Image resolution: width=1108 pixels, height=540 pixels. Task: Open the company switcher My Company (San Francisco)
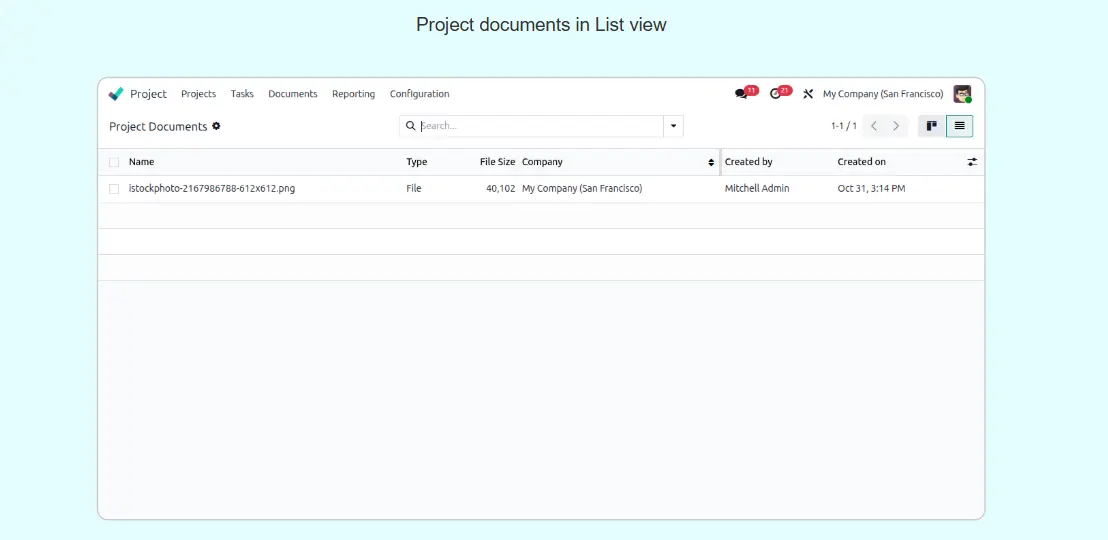click(x=882, y=94)
